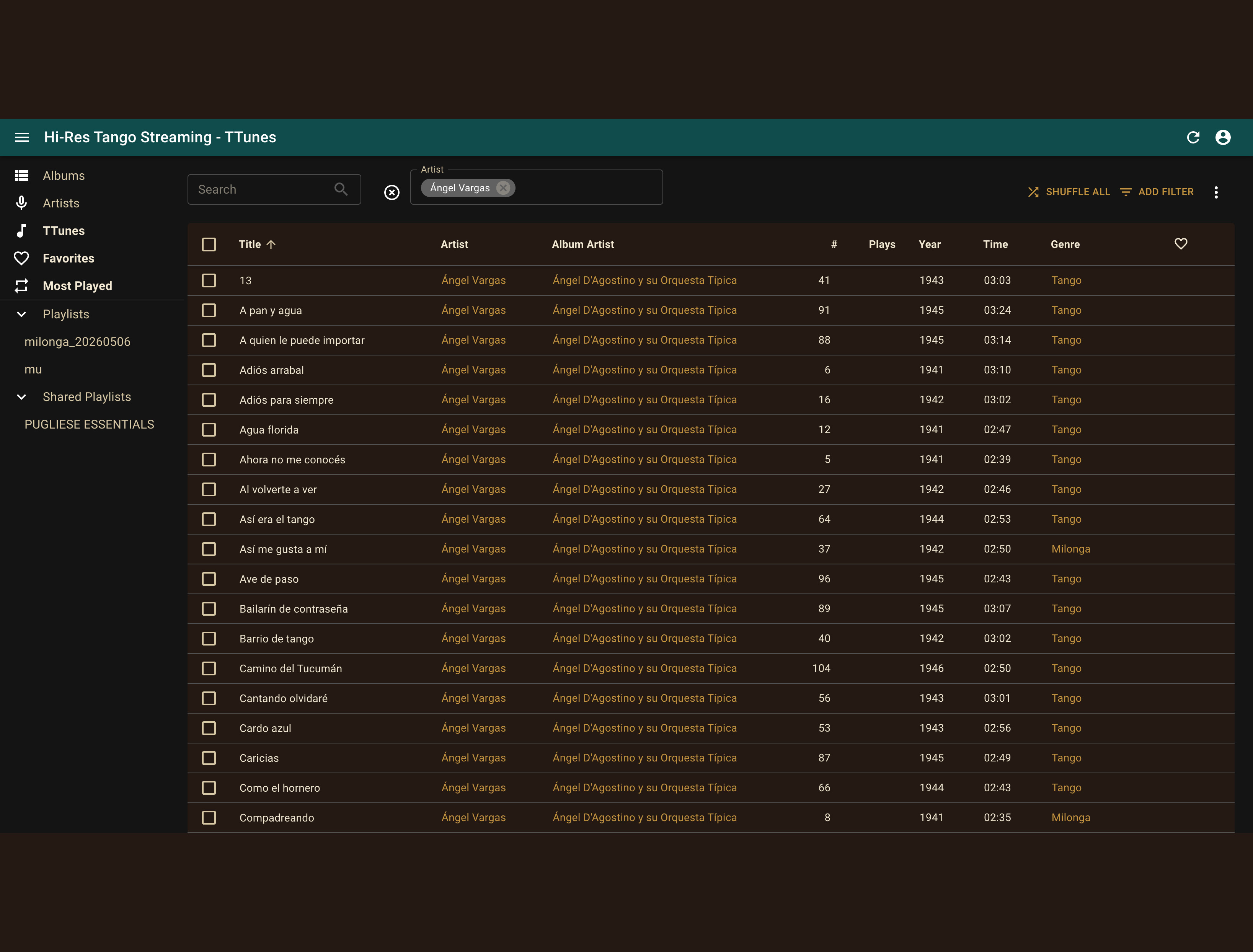The image size is (1253, 952).
Task: Click the SHUFFLE ALL button
Action: click(x=1069, y=192)
